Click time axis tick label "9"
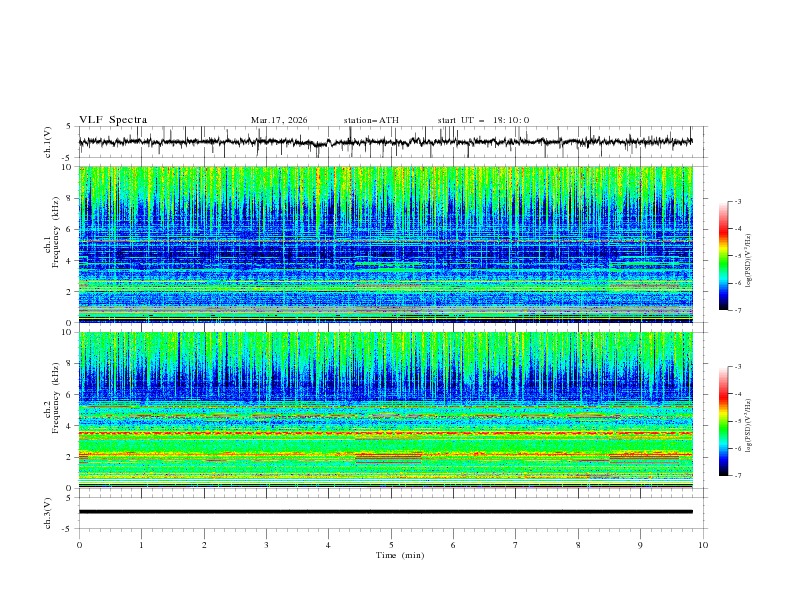This screenshot has height=612, width=792. tap(640, 545)
